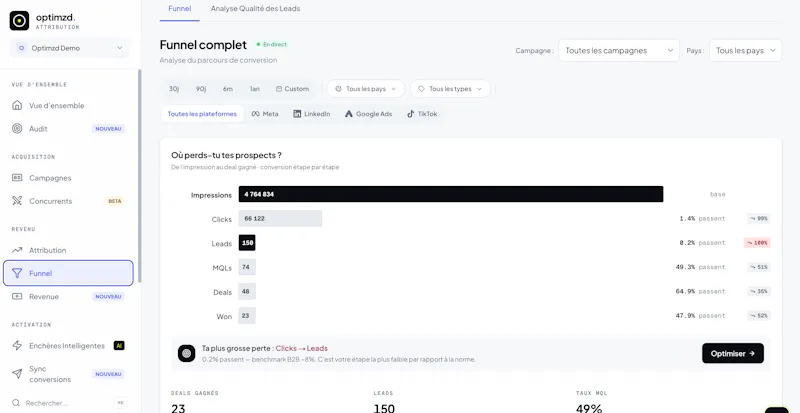Click the En direct live indicator
The image size is (800, 413).
[x=272, y=44]
